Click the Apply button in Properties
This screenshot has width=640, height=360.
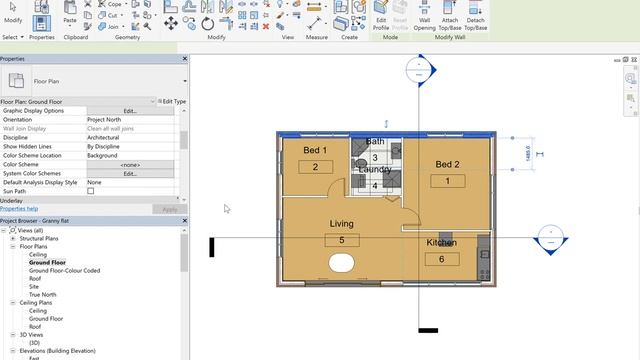coord(170,209)
